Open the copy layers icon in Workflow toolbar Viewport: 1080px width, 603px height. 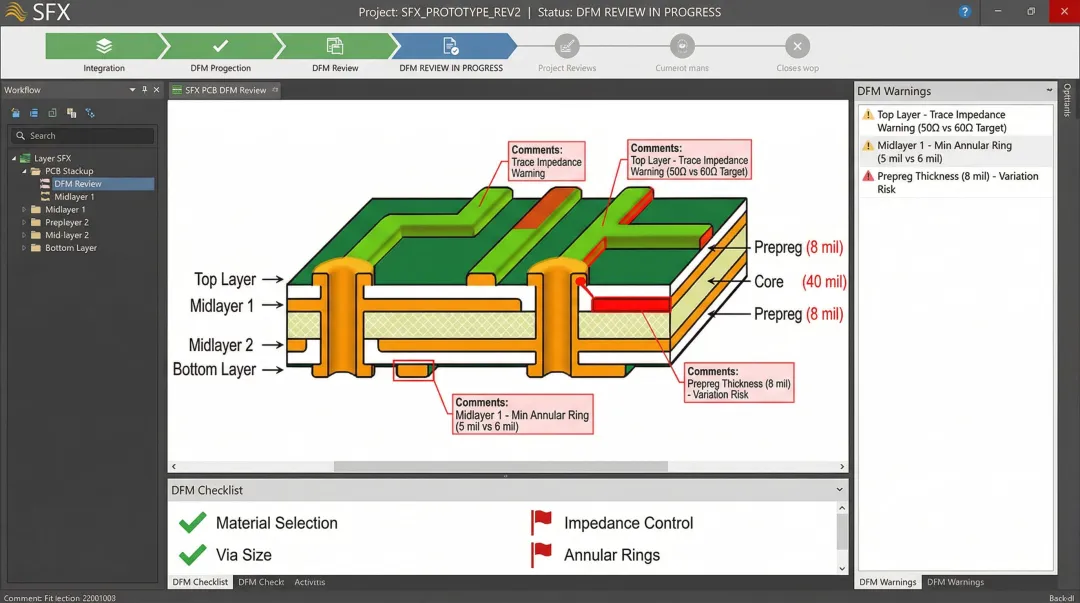tap(71, 113)
